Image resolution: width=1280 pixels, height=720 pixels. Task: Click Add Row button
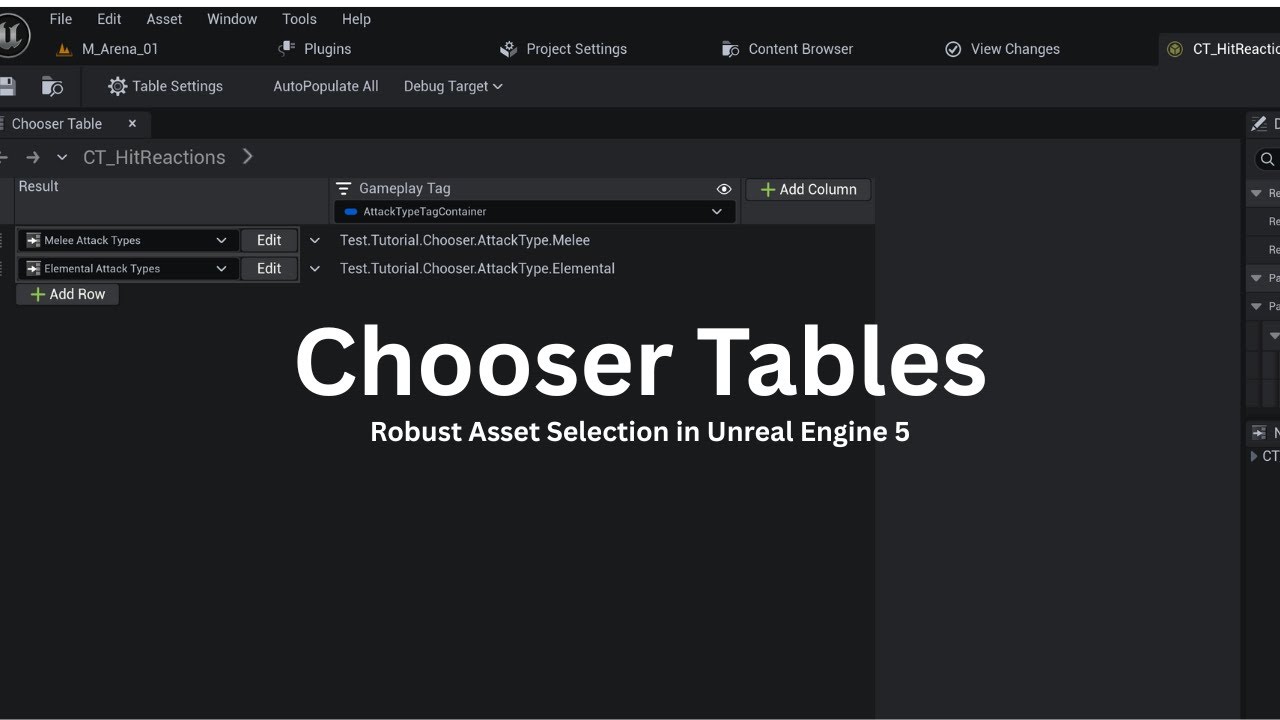67,294
